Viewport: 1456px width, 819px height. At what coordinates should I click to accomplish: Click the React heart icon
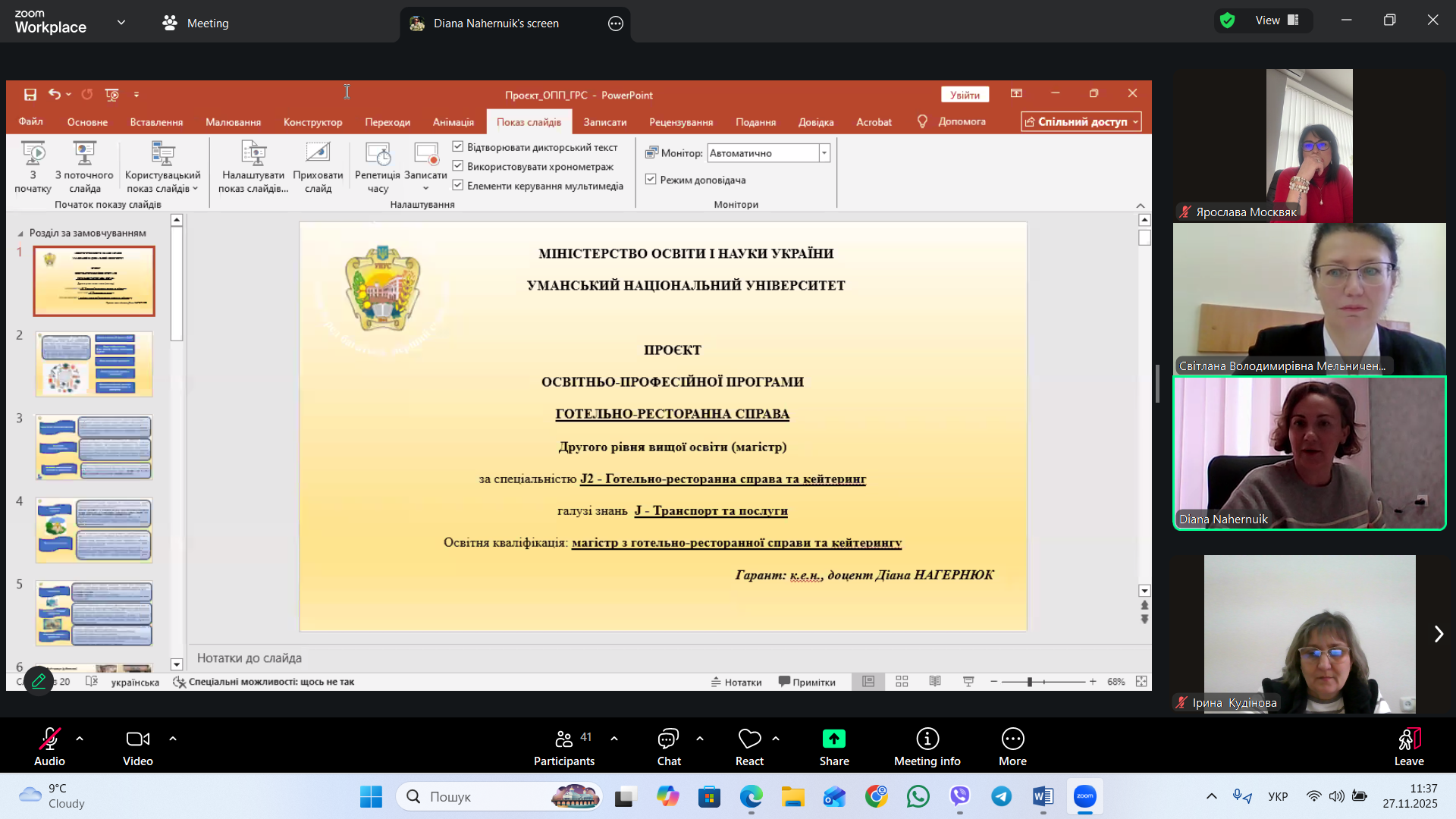pyautogui.click(x=749, y=739)
